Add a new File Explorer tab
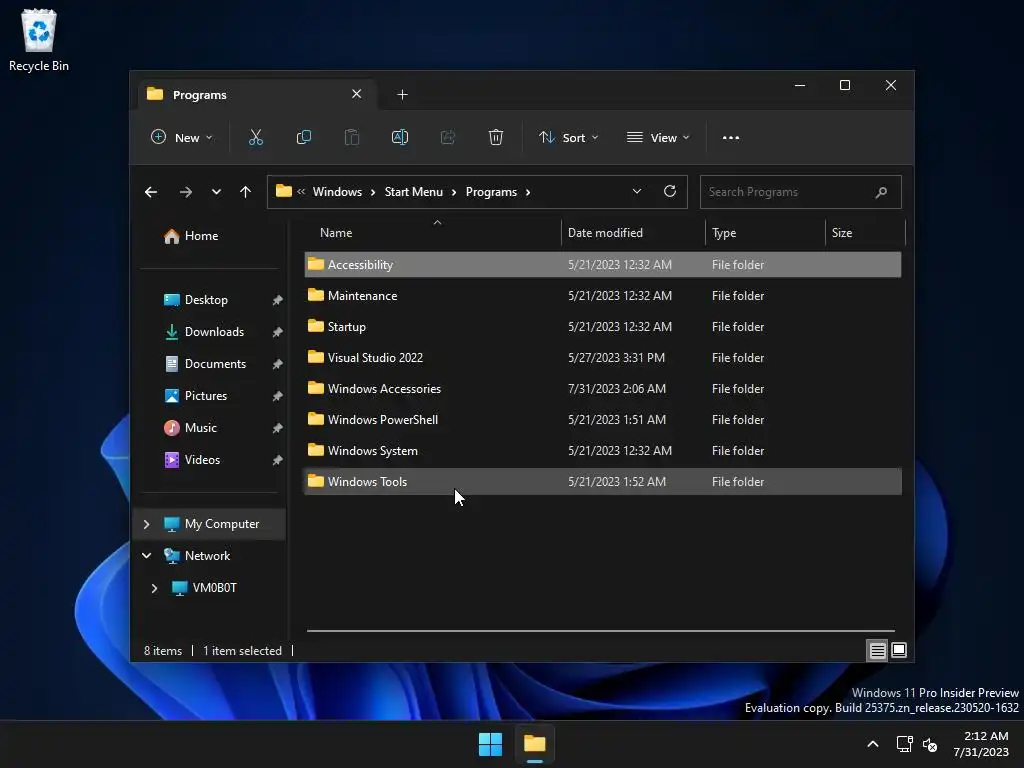This screenshot has height=768, width=1024. pyautogui.click(x=402, y=95)
